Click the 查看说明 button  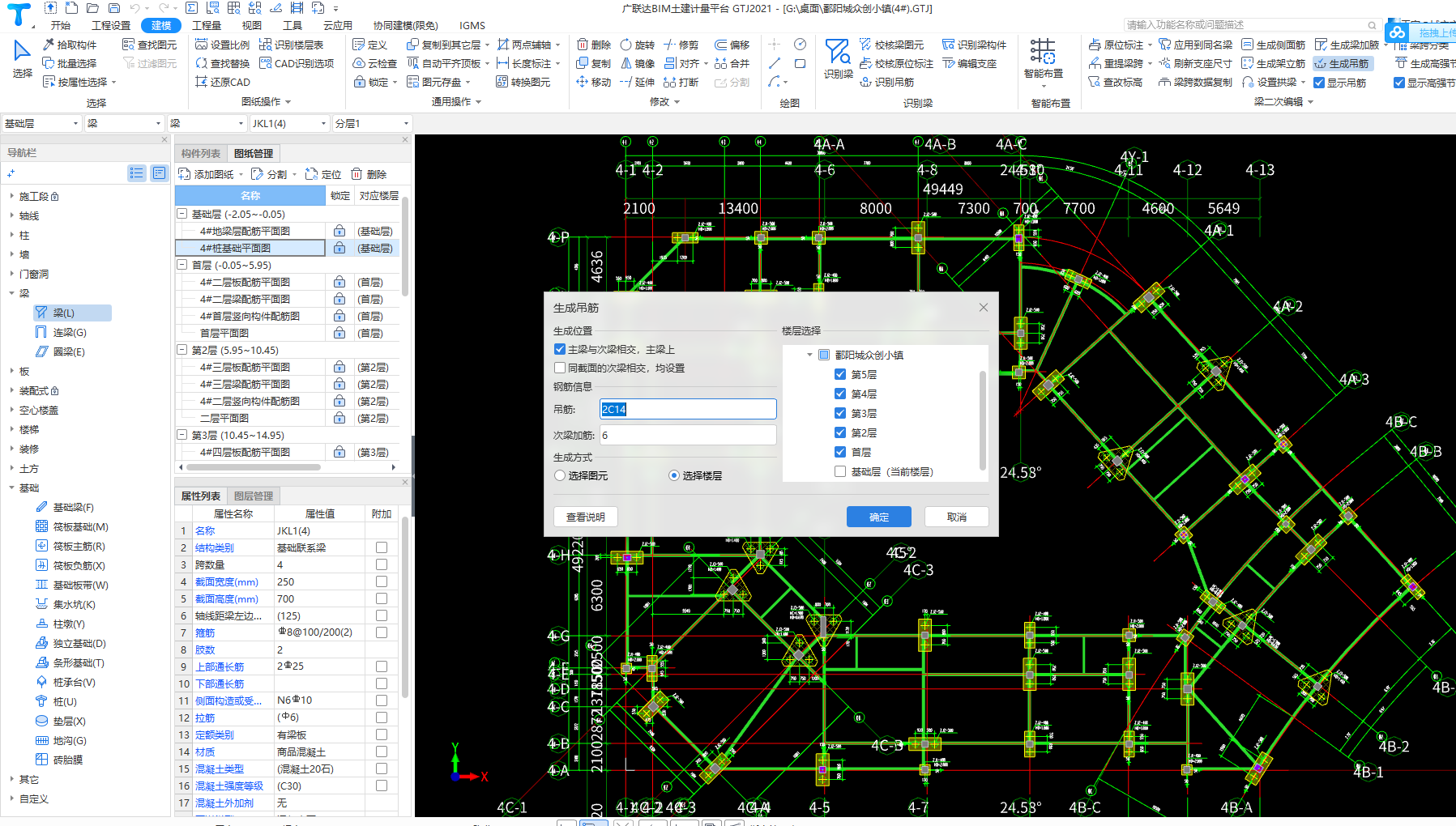[x=586, y=517]
